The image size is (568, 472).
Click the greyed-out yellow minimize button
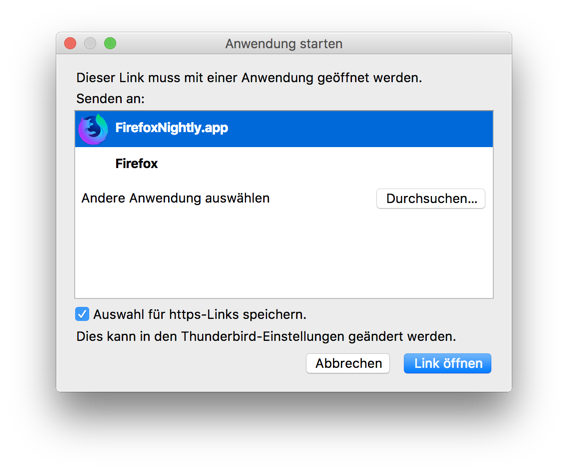tap(90, 43)
